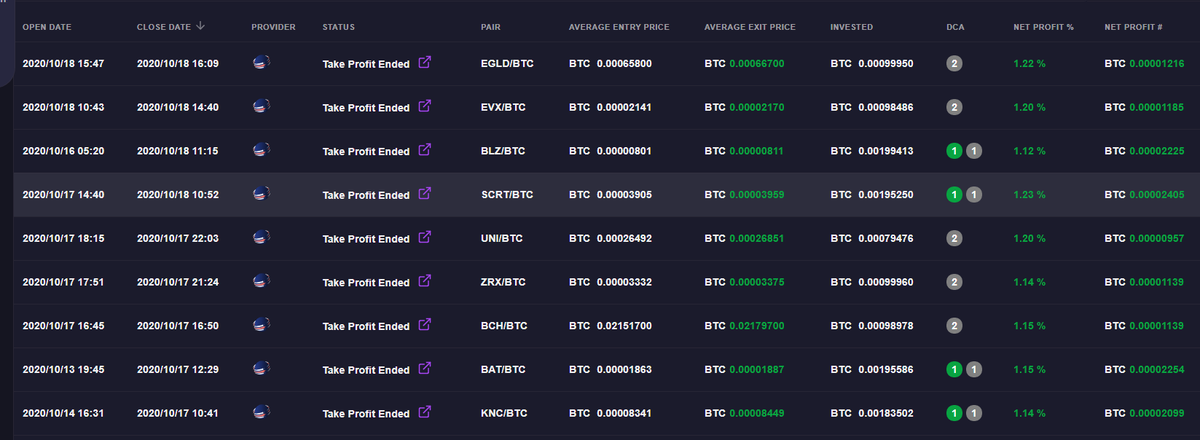Open external link for KNC/BTC position
1200x440 pixels.
pos(424,412)
